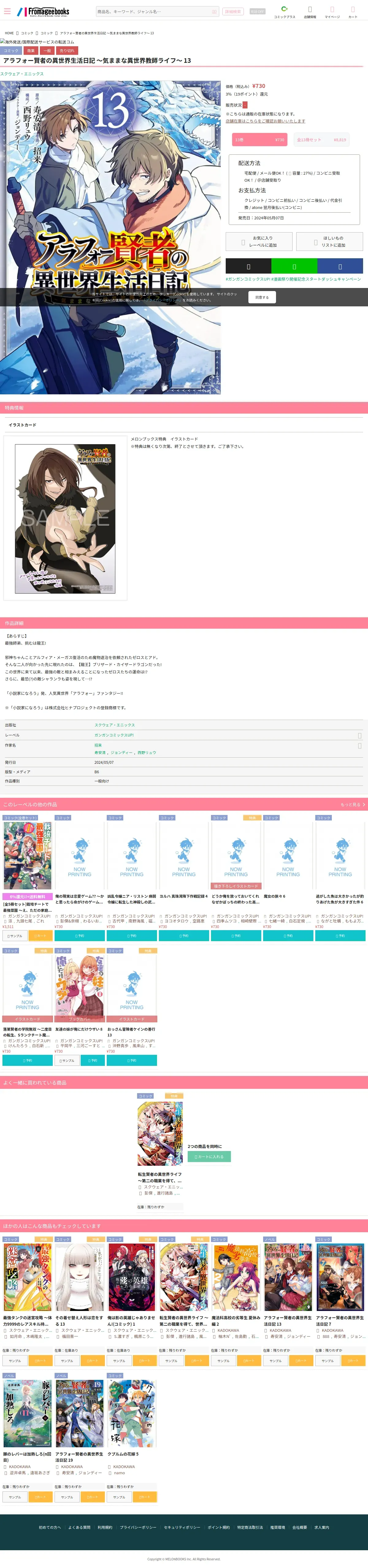This screenshot has height=1568, width=368.
Task: Open 特定商取引法 footer link
Action: (250, 1527)
